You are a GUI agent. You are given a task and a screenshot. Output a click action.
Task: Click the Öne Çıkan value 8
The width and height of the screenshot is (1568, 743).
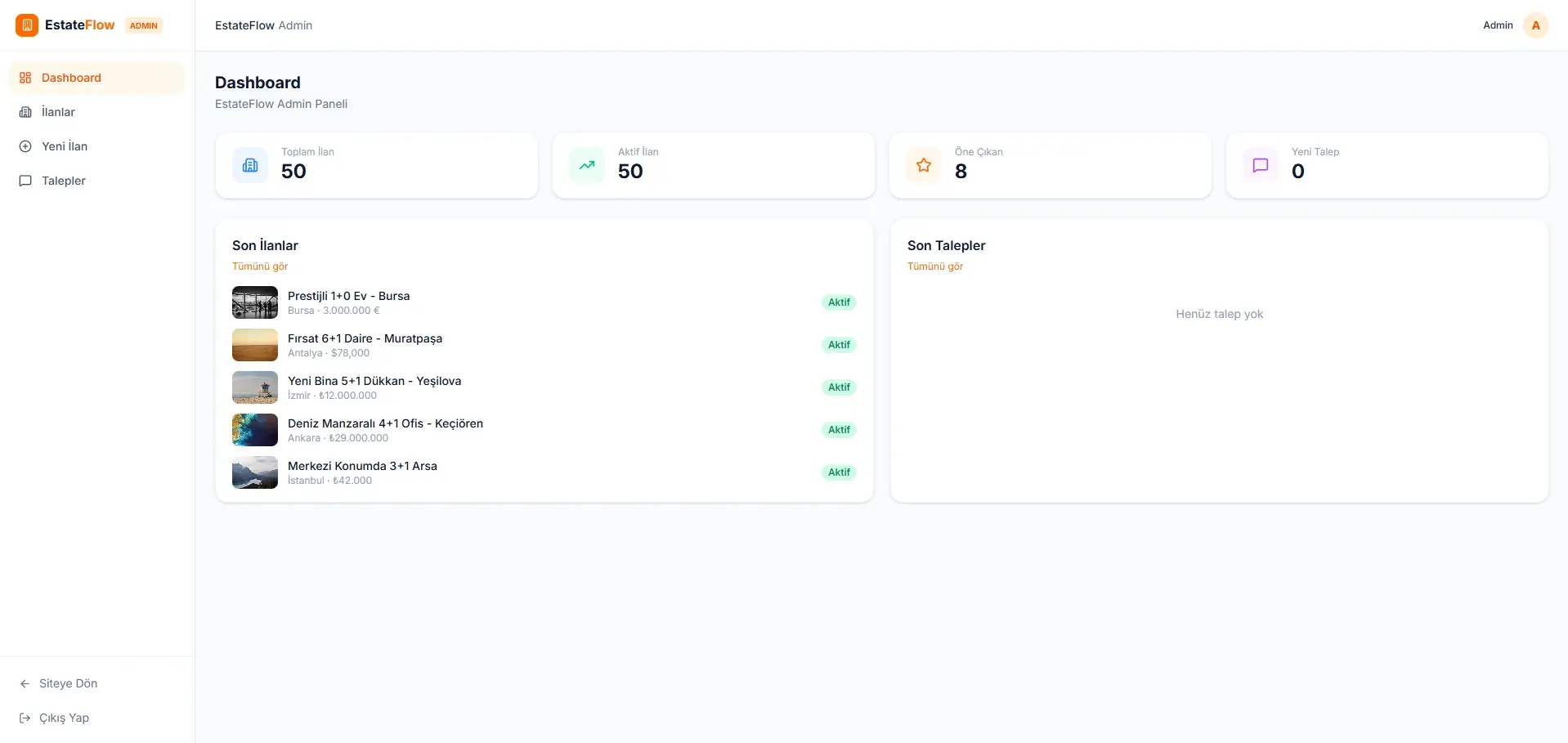click(961, 172)
